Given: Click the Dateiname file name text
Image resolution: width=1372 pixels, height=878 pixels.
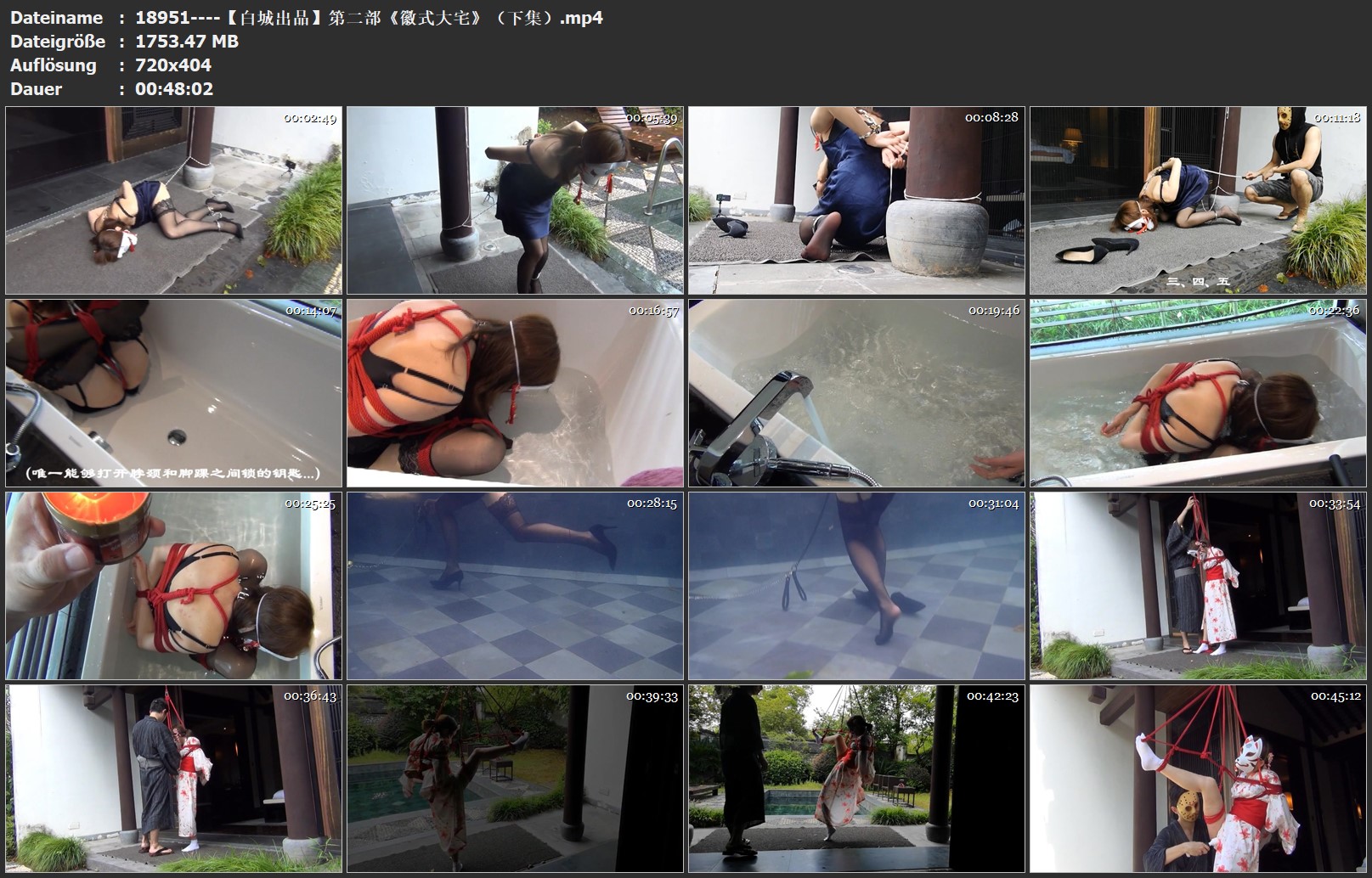Looking at the screenshot, I should coord(369,18).
